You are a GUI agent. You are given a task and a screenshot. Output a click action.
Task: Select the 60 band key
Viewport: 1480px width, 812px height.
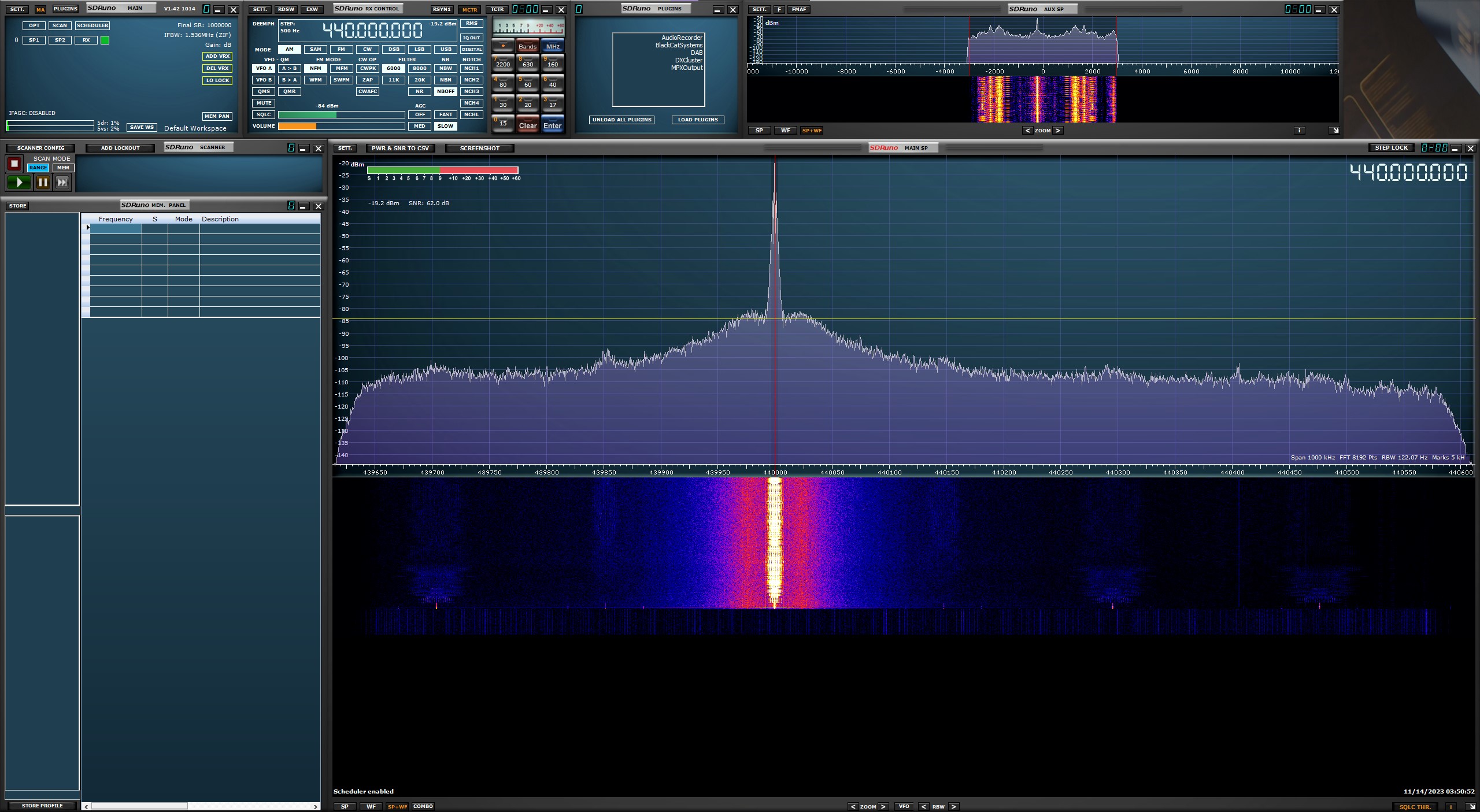click(528, 83)
